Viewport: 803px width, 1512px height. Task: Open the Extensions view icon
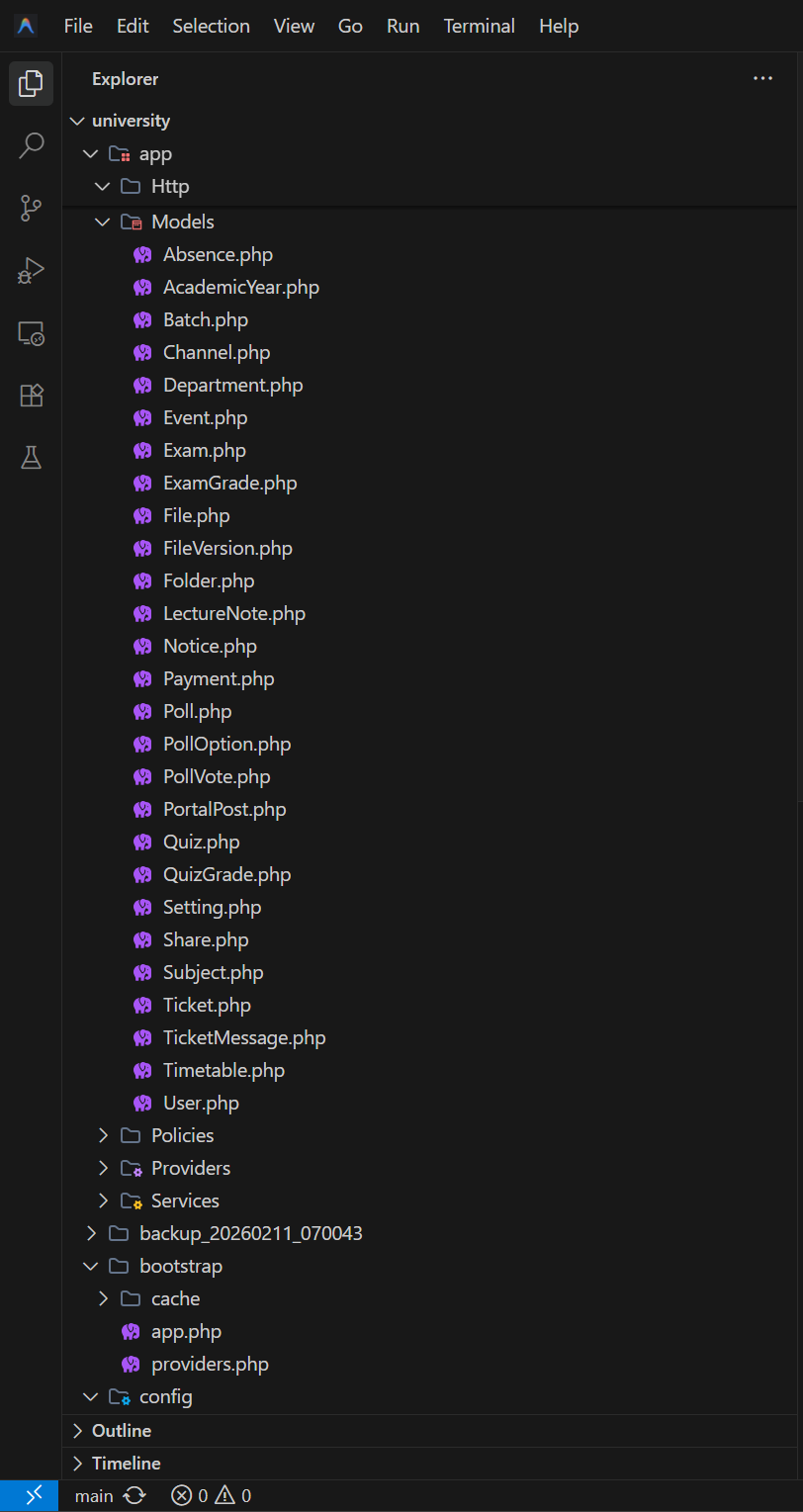pos(31,396)
